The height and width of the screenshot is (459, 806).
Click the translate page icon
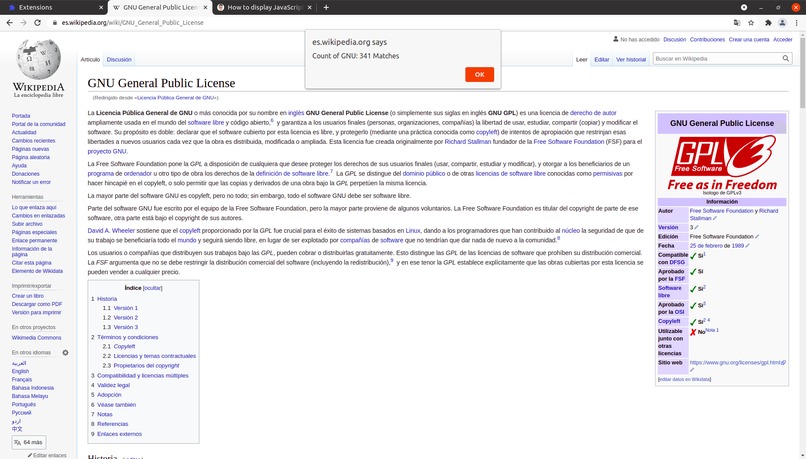pos(737,23)
